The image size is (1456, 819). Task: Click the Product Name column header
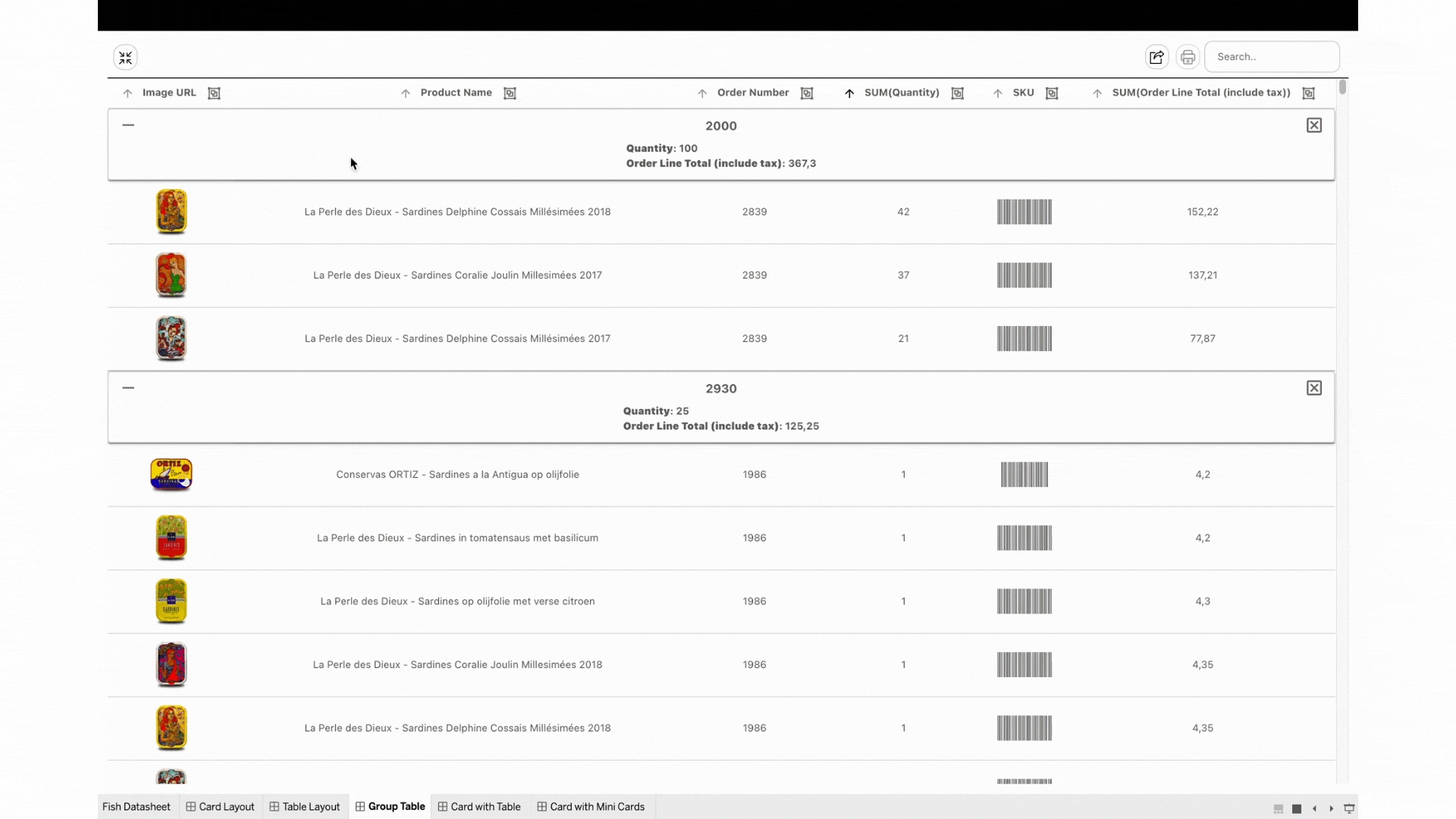[456, 93]
